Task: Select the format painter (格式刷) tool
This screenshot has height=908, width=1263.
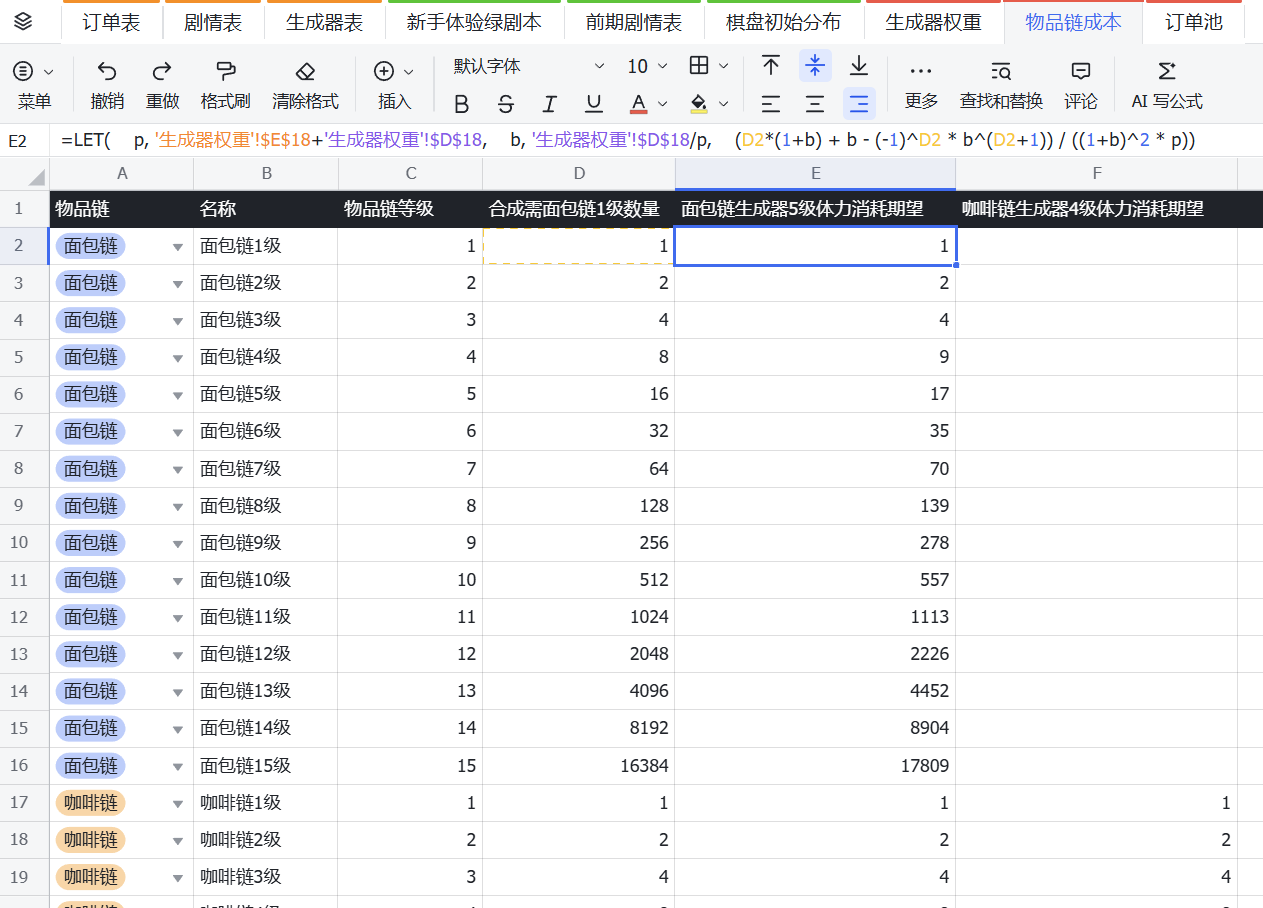Action: click(225, 71)
